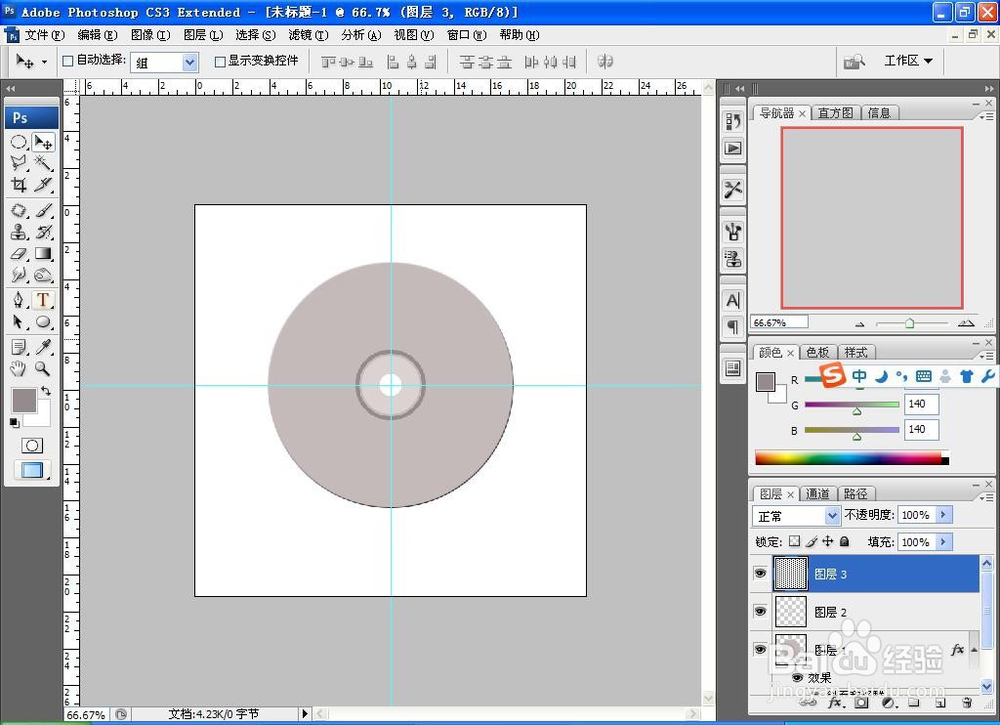This screenshot has width=1000, height=725.
Task: Enable 显示变换控件 checkbox
Action: [x=220, y=61]
